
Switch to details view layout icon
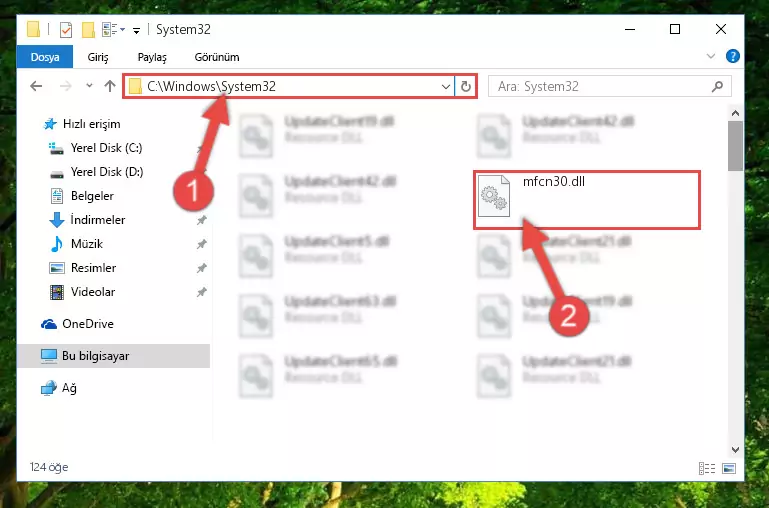point(707,468)
